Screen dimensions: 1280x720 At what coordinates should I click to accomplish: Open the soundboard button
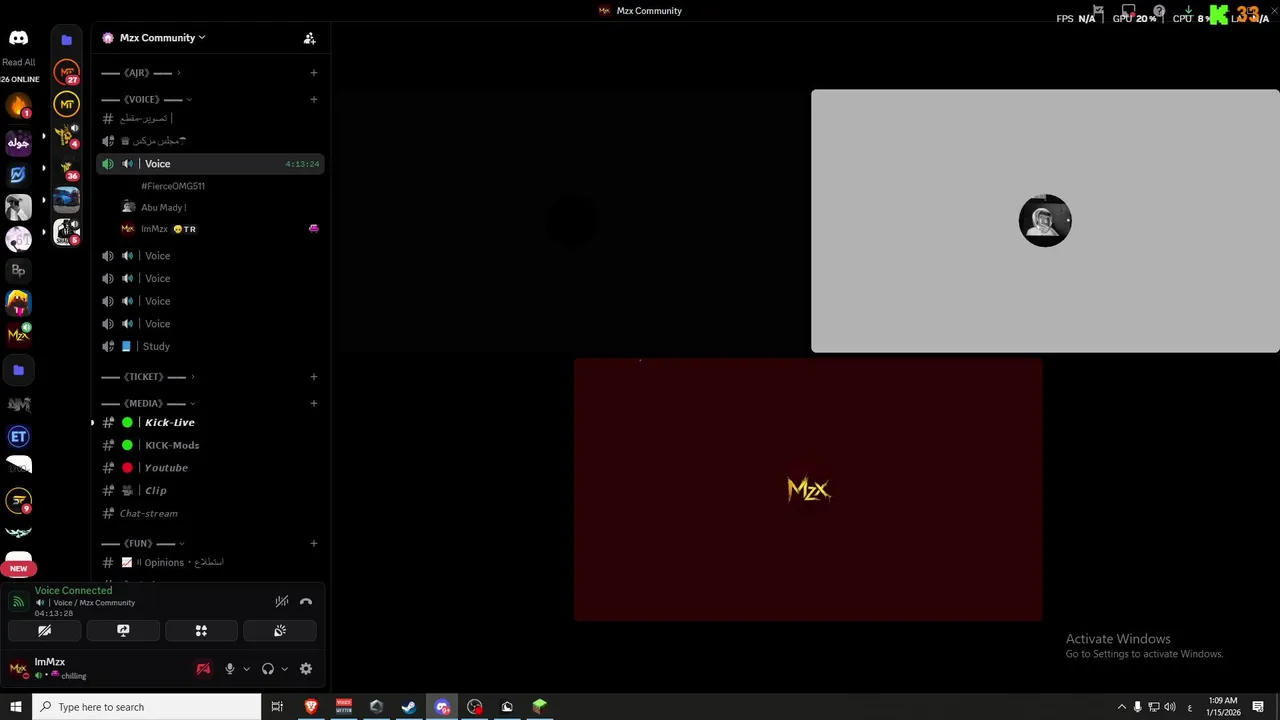tap(280, 631)
